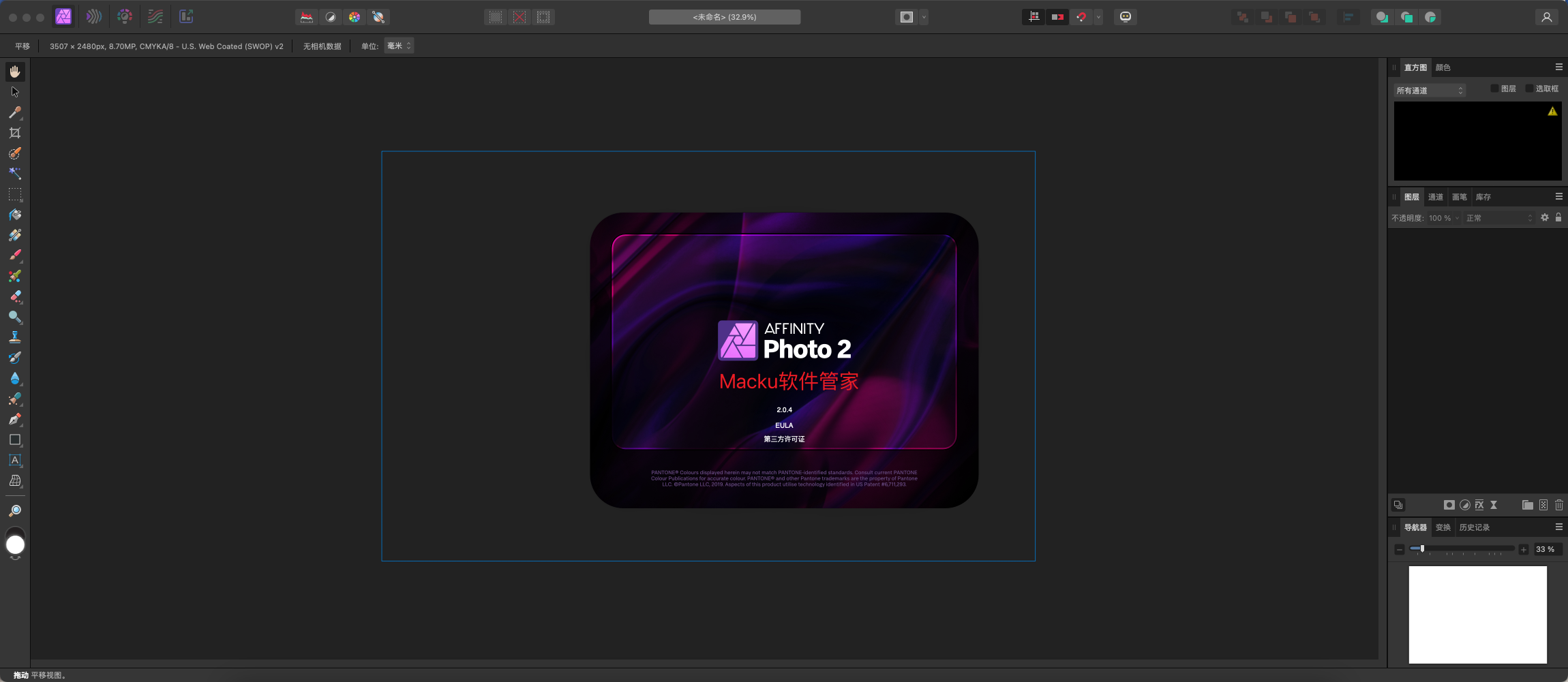This screenshot has height=682, width=1568.
Task: Open the account profile icon
Action: 1547,17
